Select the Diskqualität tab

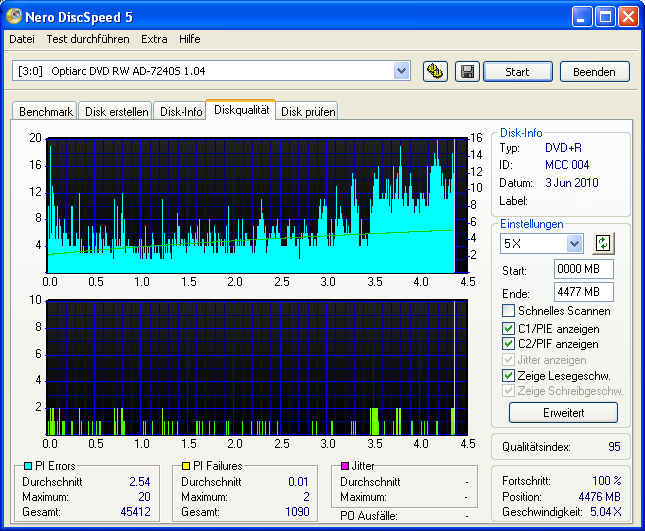click(241, 110)
